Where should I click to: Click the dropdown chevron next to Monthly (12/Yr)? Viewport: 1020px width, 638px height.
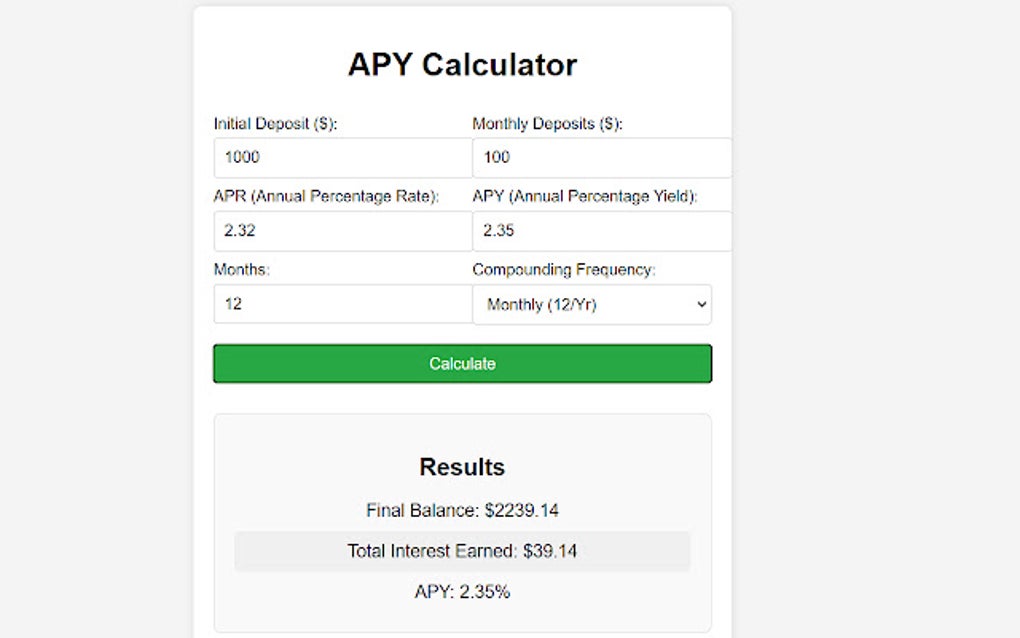[x=700, y=304]
